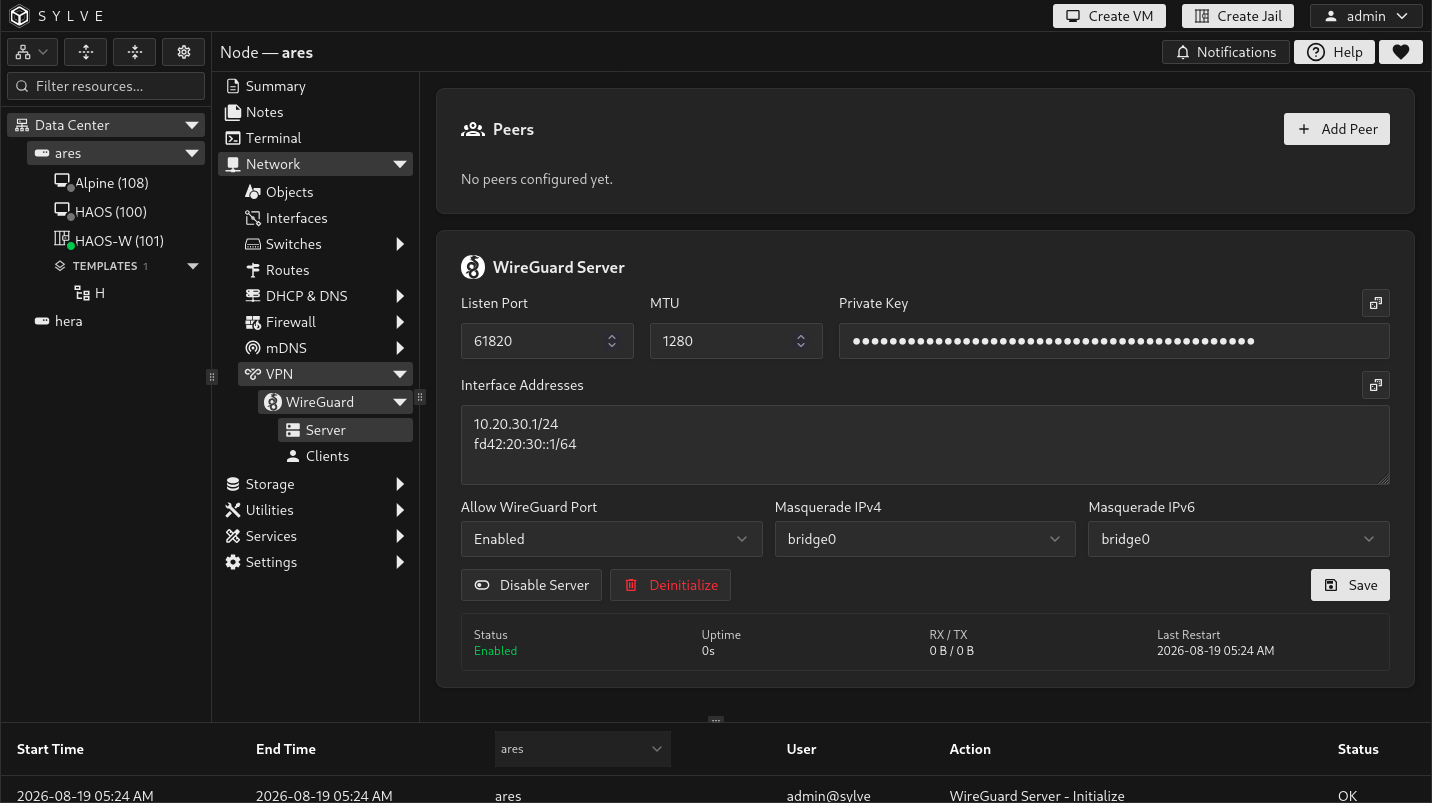Click the Create VM button
The image size is (1432, 803).
(1109, 16)
